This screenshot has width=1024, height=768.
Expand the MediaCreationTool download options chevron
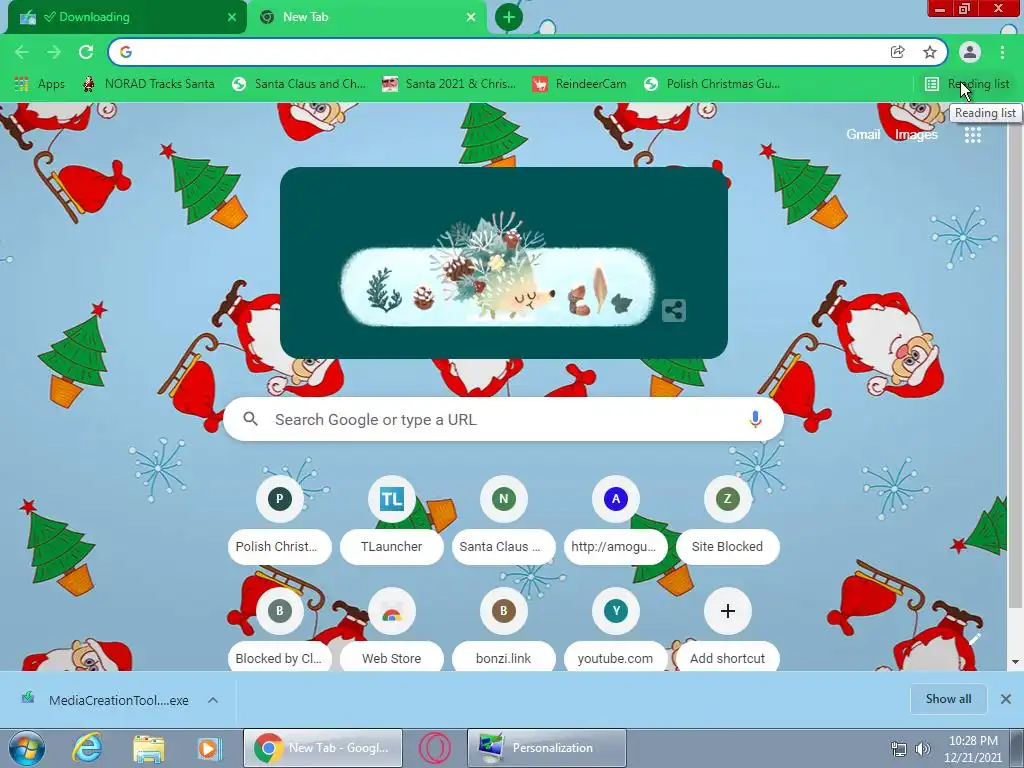213,700
